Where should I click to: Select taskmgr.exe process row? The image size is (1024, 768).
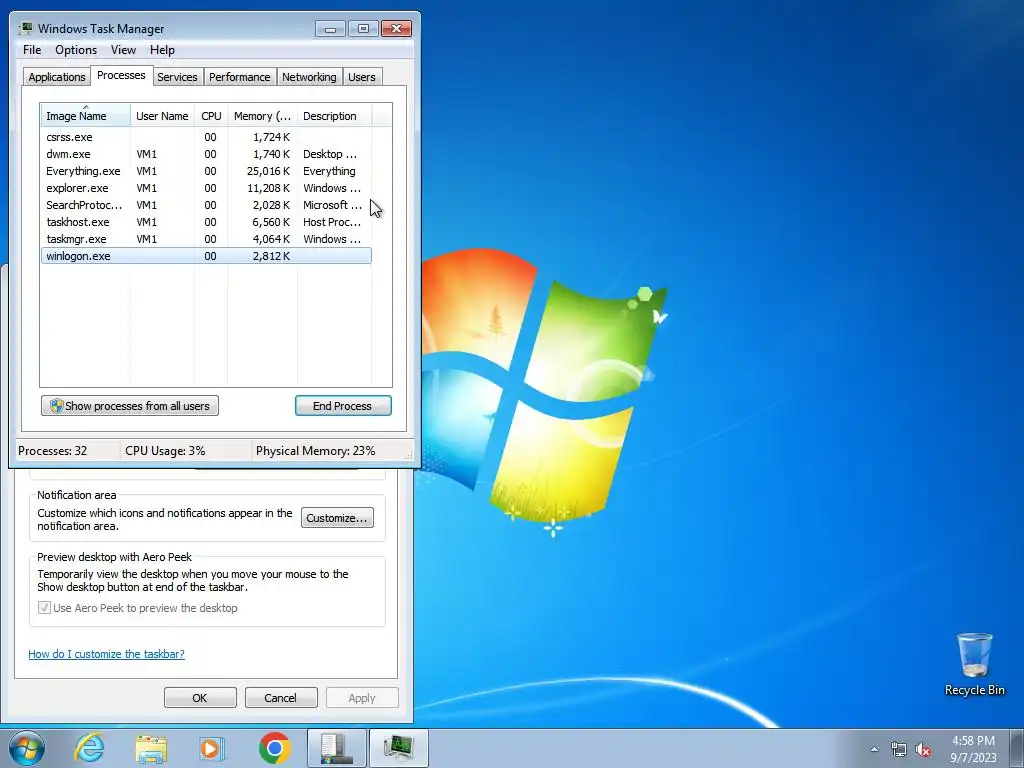(206, 239)
